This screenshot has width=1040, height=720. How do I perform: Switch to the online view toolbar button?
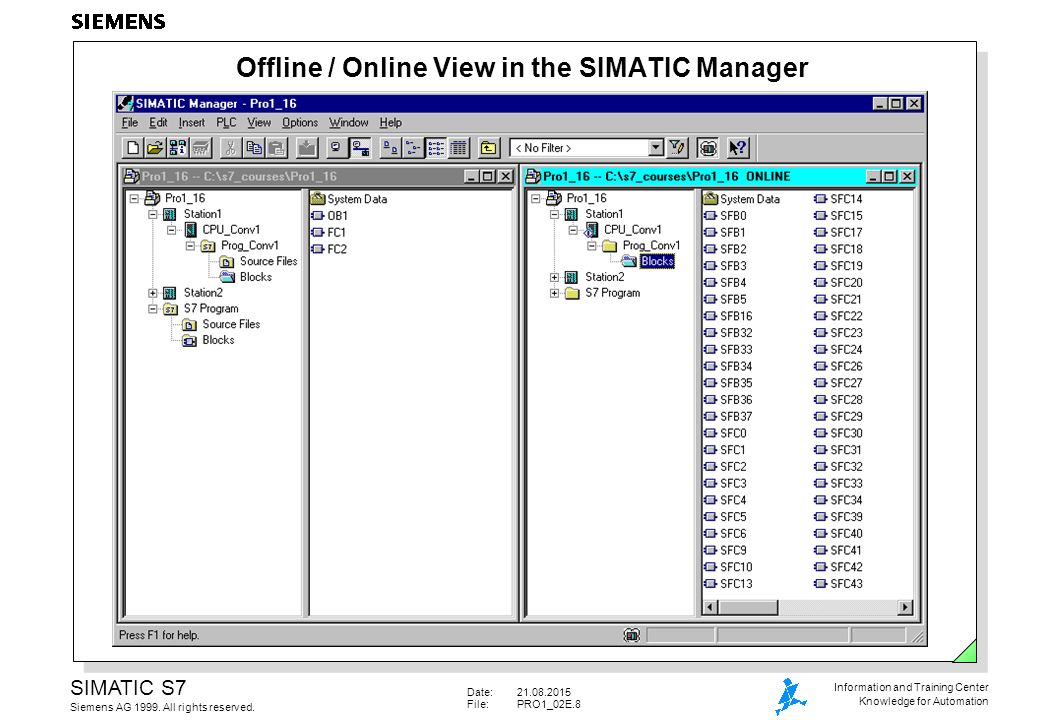359,148
